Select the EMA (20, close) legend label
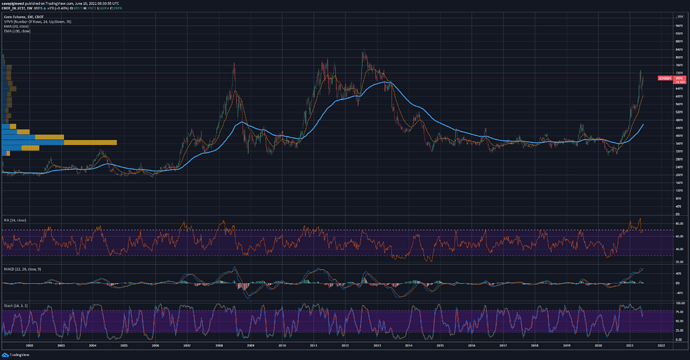 coord(16,26)
